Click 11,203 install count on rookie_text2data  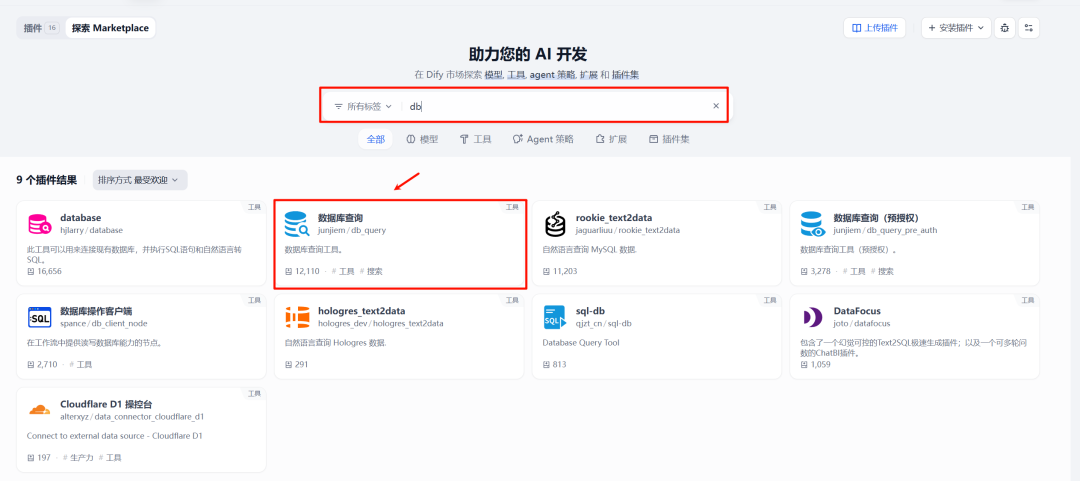point(565,272)
